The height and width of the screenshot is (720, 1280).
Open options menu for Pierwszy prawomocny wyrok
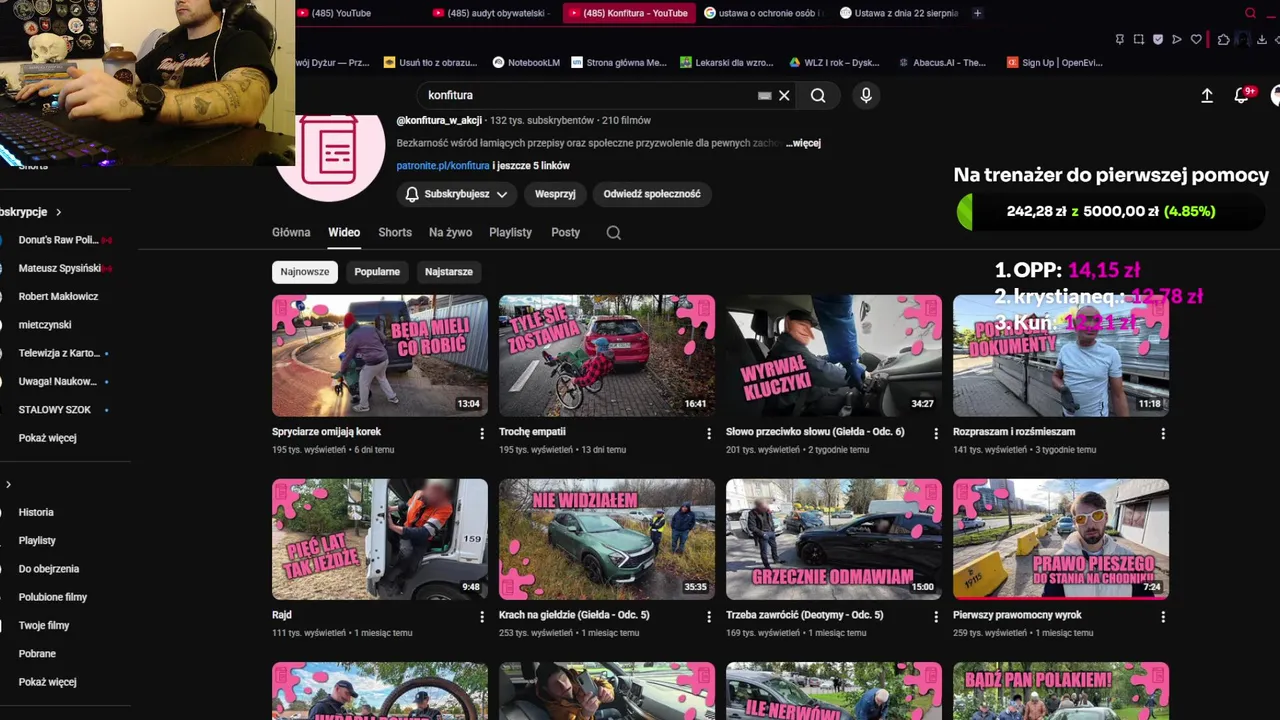click(x=1163, y=617)
